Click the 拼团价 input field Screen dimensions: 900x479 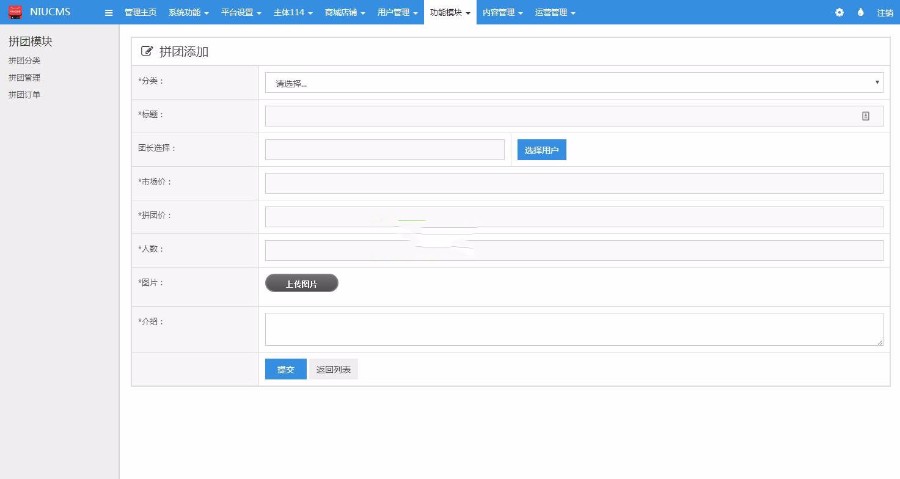(x=574, y=217)
